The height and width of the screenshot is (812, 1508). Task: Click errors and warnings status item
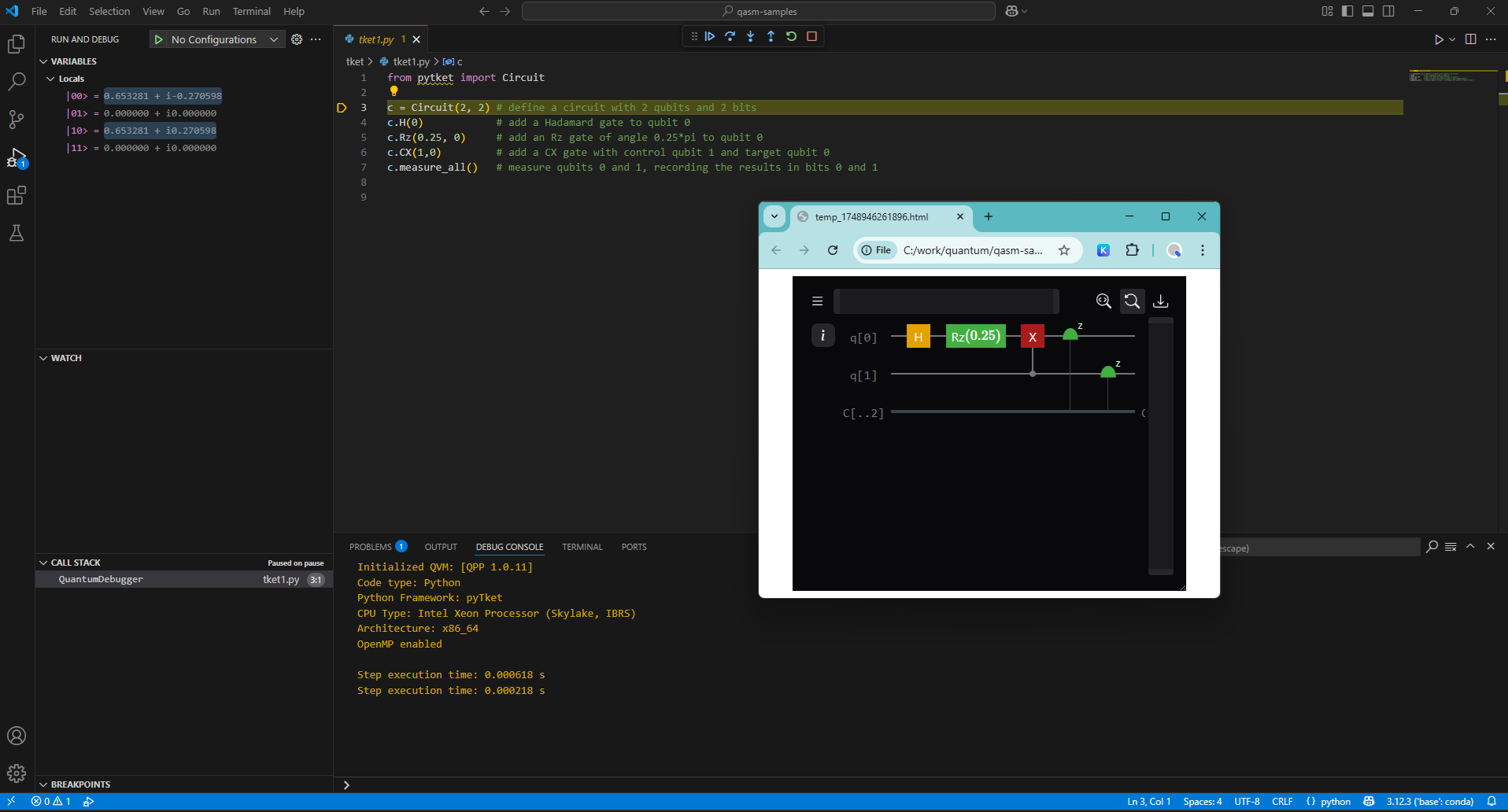click(x=51, y=802)
